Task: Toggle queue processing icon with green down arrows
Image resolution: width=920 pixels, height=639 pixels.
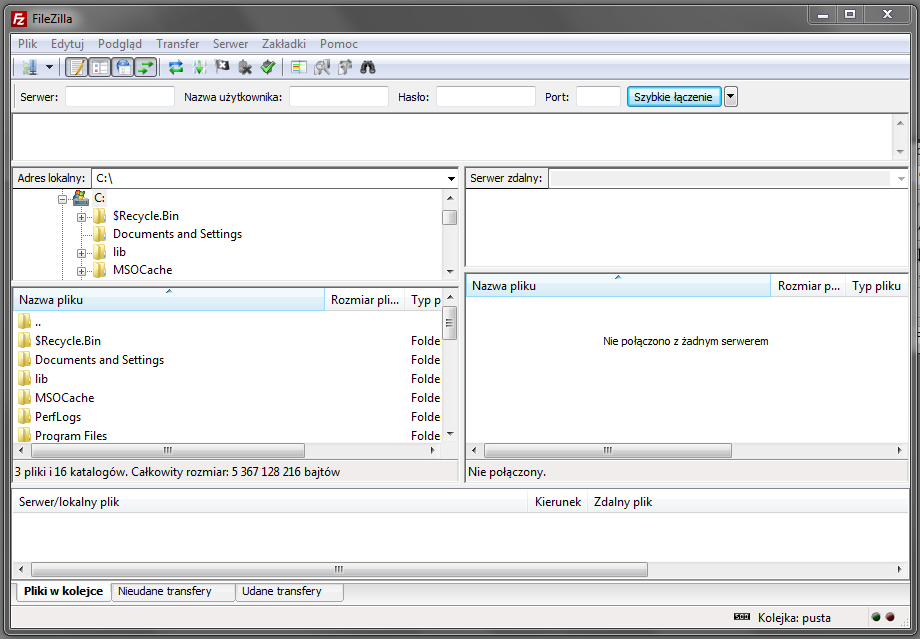Action: (199, 67)
